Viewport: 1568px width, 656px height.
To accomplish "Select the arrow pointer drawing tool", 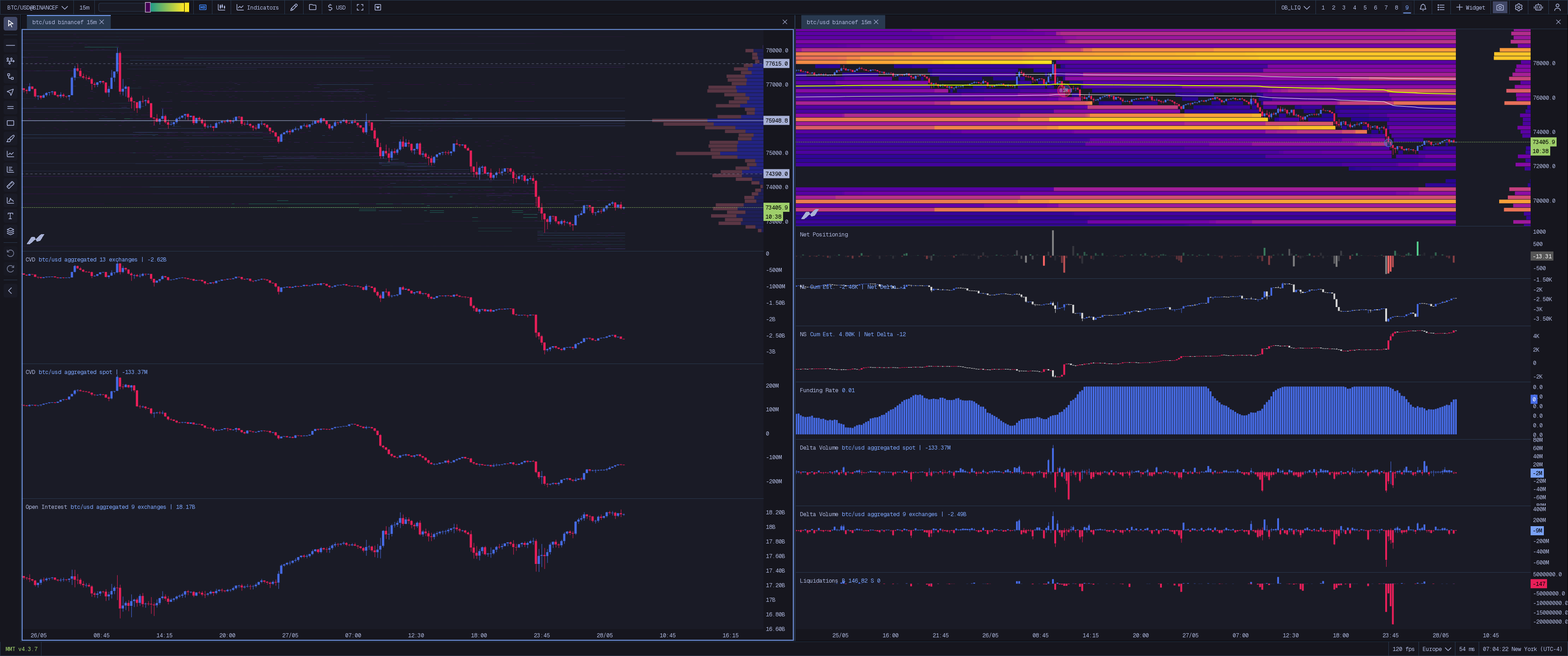I will tap(10, 92).
